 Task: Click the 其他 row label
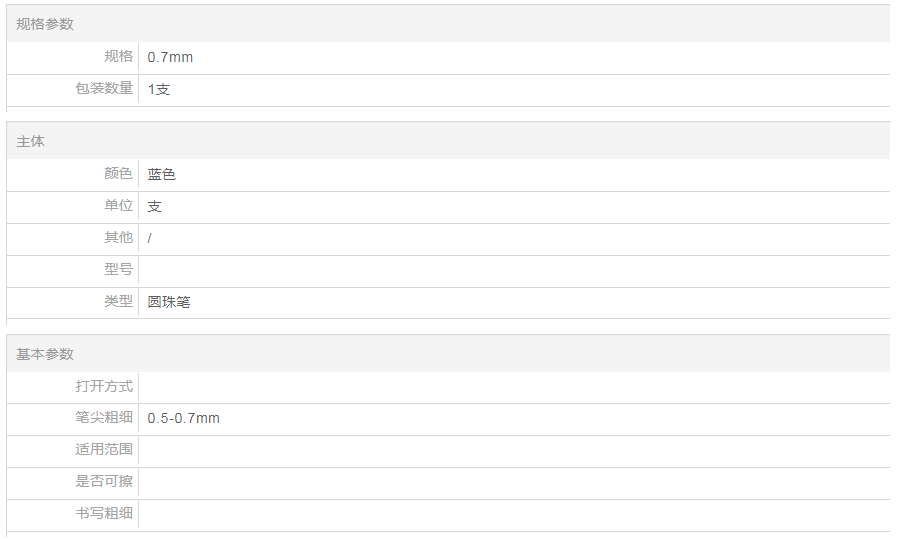point(118,238)
